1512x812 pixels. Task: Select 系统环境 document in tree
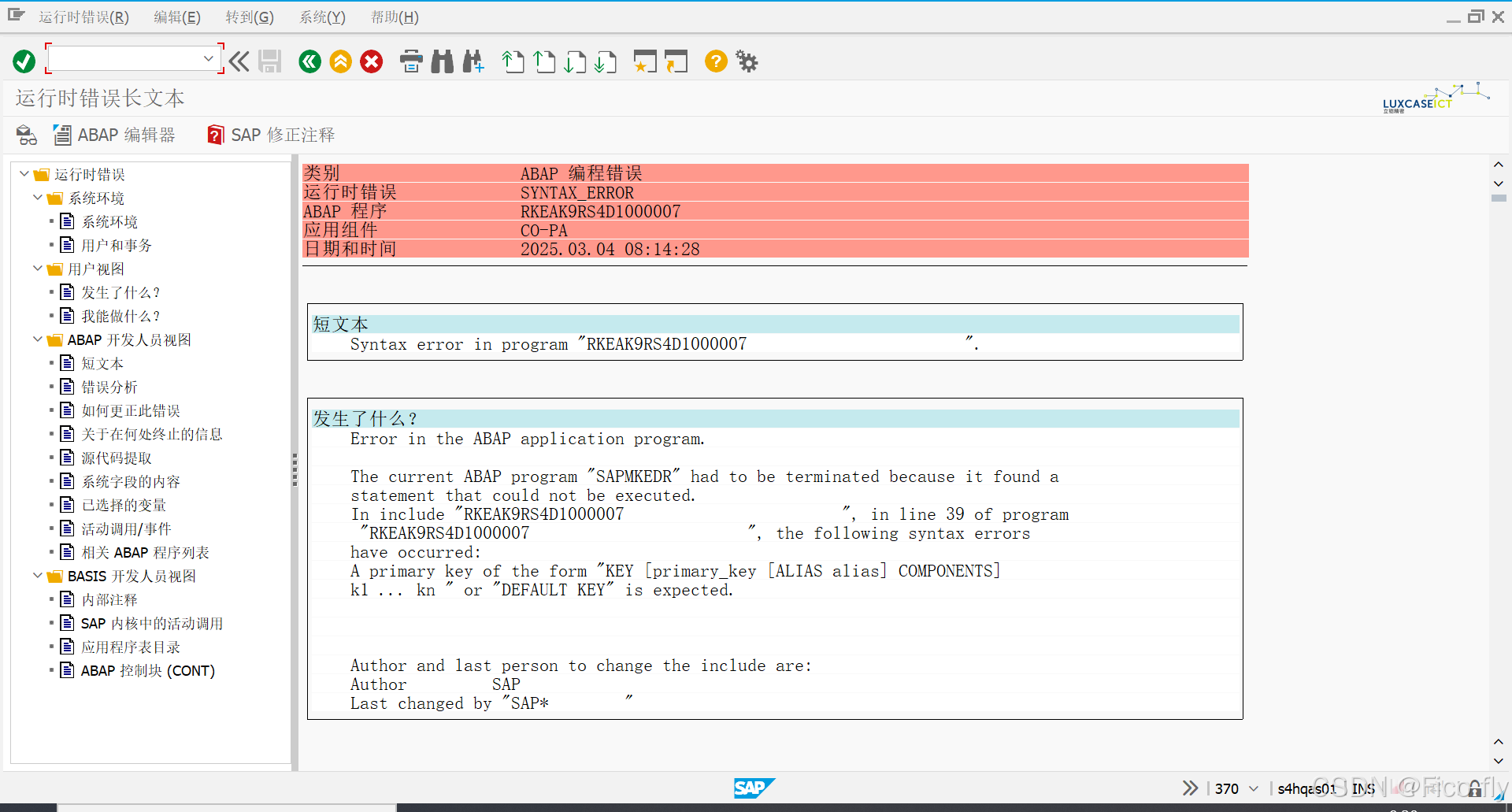click(x=109, y=222)
